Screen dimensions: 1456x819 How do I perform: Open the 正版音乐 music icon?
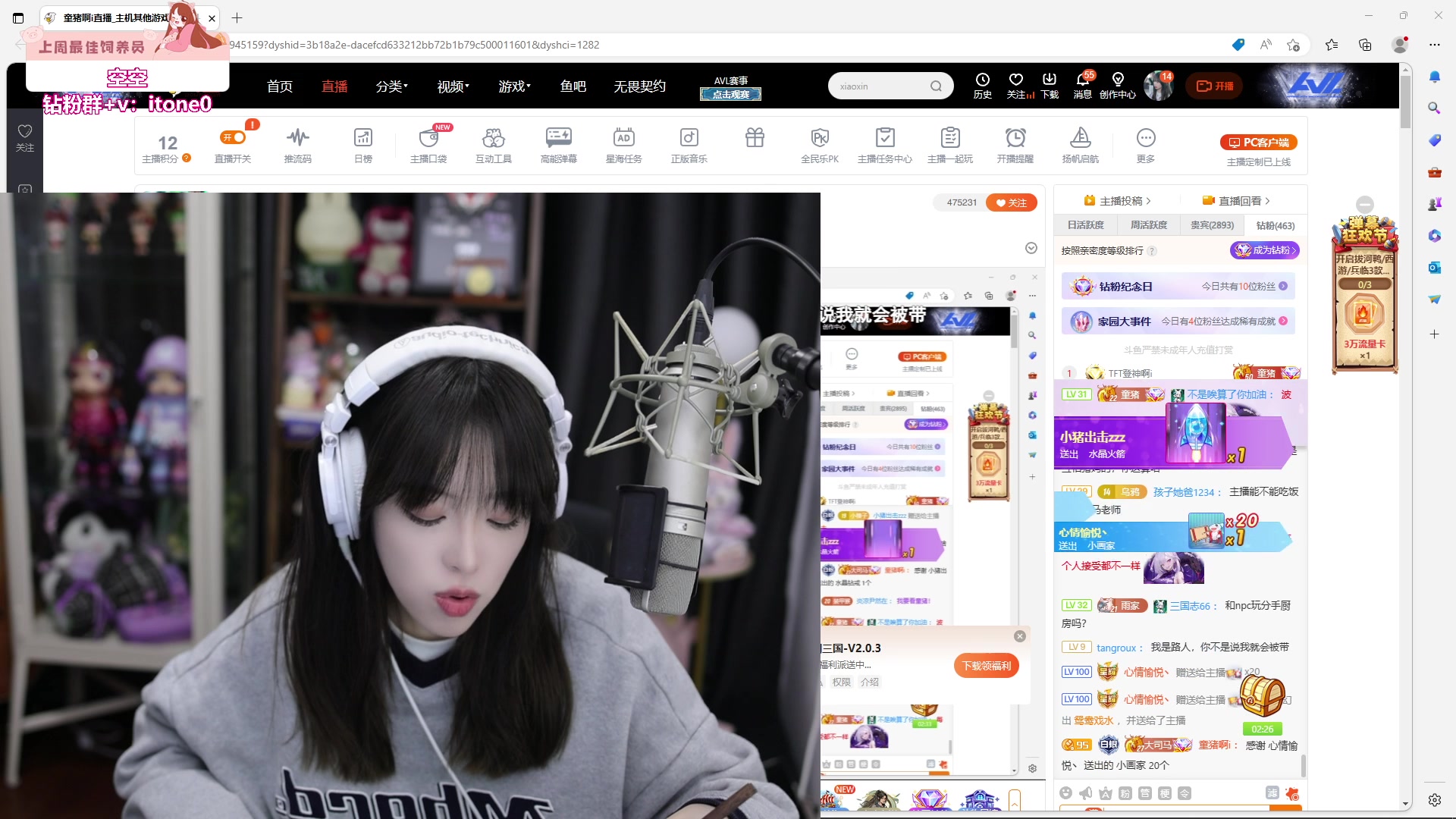(x=689, y=137)
